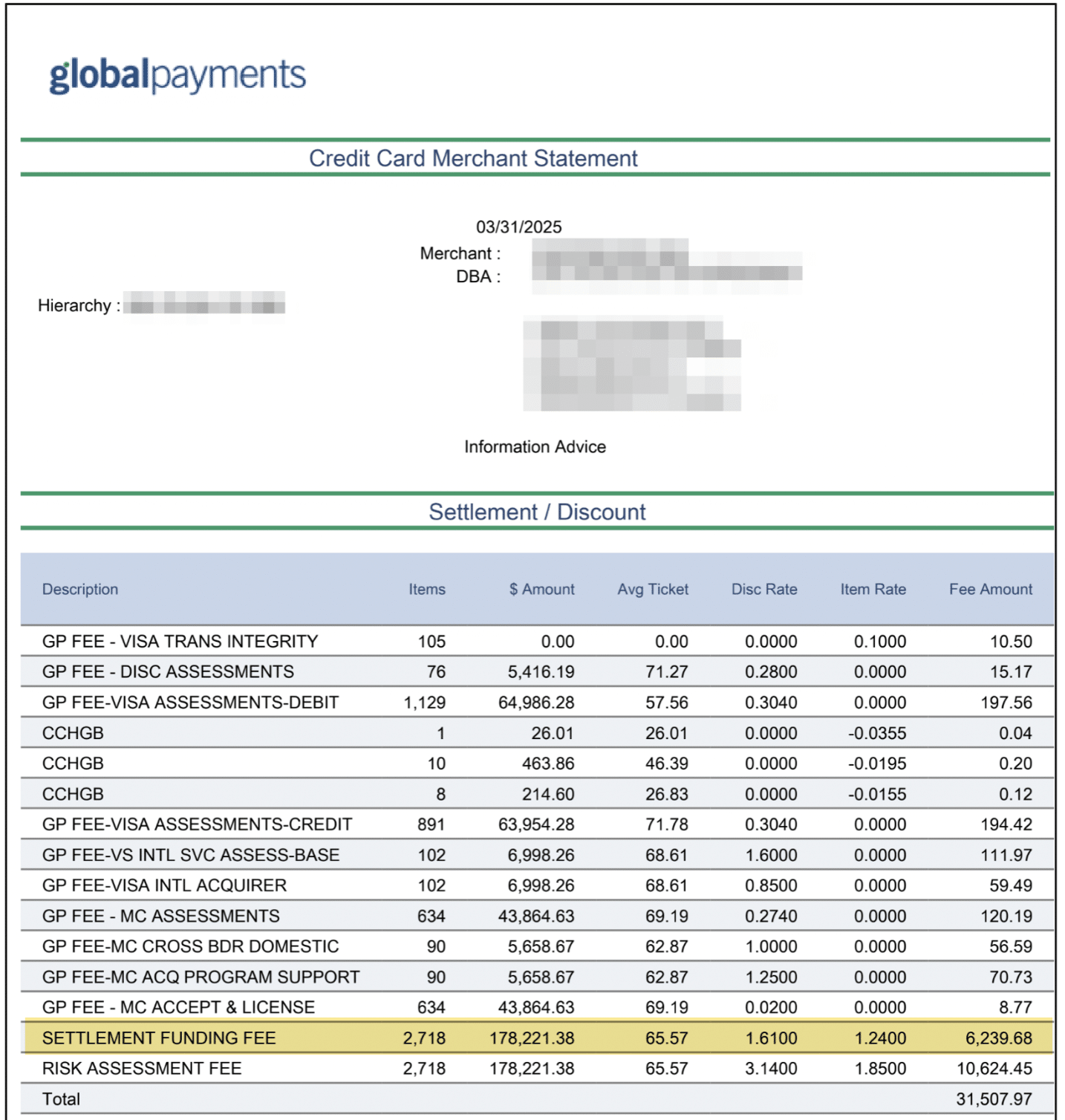
Task: Click the Total row
Action: pos(520,1099)
